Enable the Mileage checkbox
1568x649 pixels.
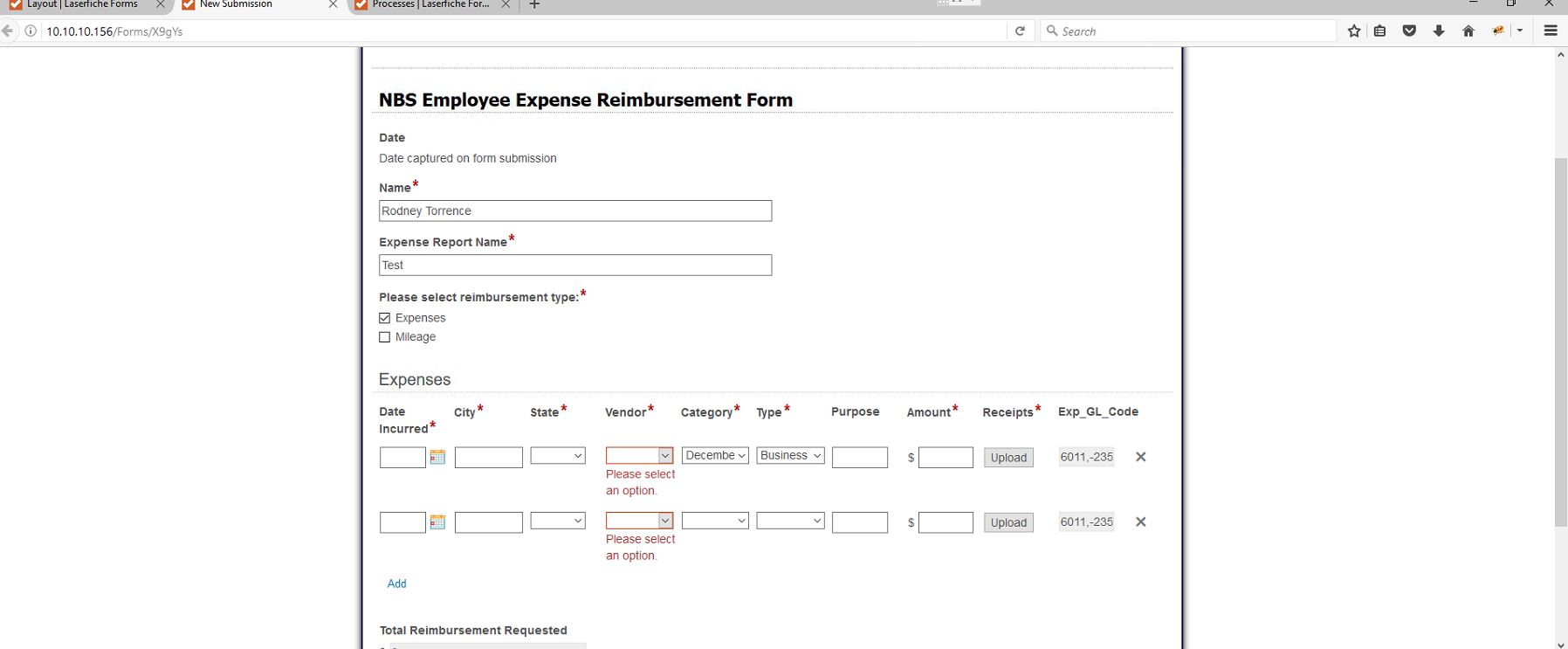(x=385, y=337)
